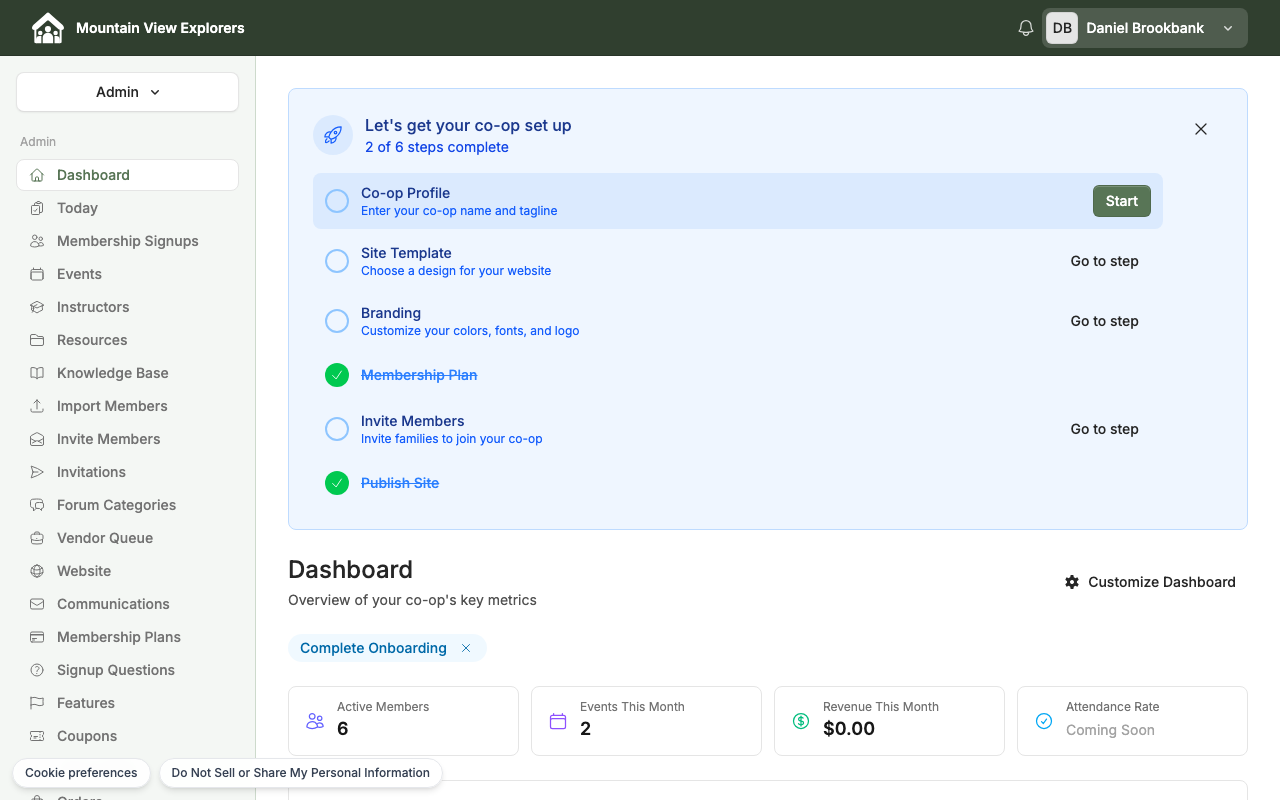Dismiss the Complete Onboarding chip
Viewport: 1280px width, 800px height.
click(466, 648)
